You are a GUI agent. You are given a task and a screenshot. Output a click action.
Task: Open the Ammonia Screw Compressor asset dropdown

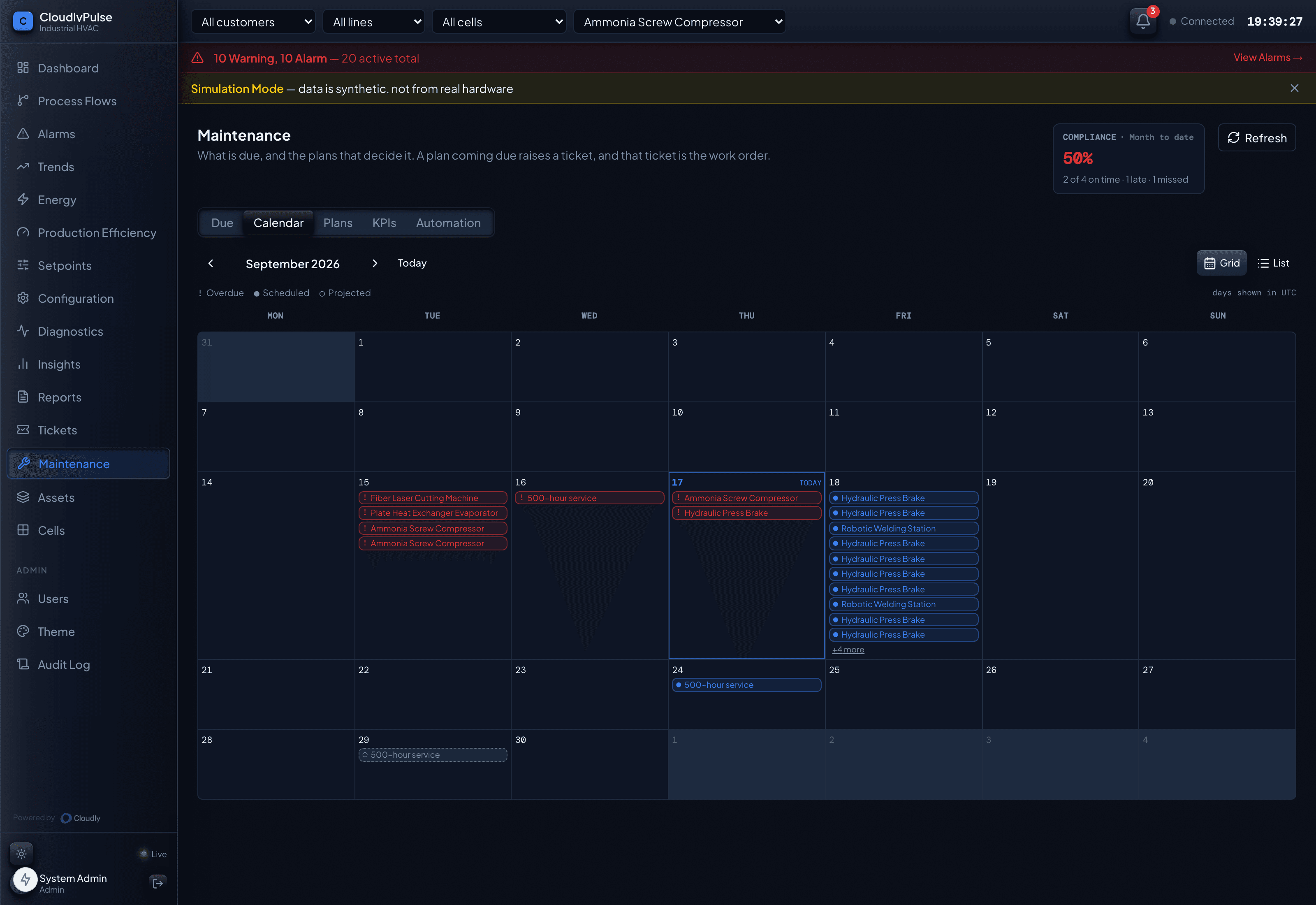coord(679,22)
